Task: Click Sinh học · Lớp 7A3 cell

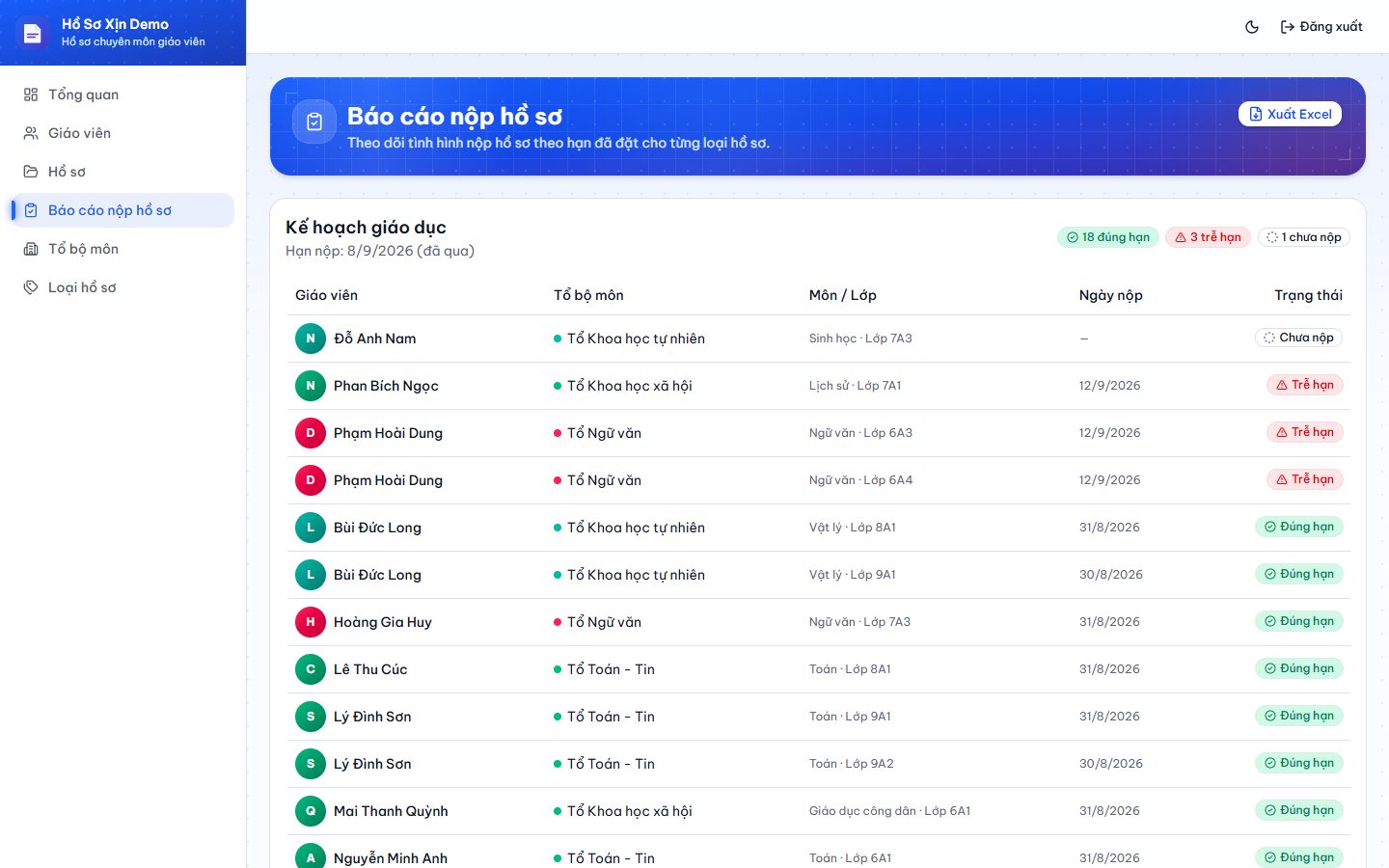Action: pyautogui.click(x=860, y=339)
